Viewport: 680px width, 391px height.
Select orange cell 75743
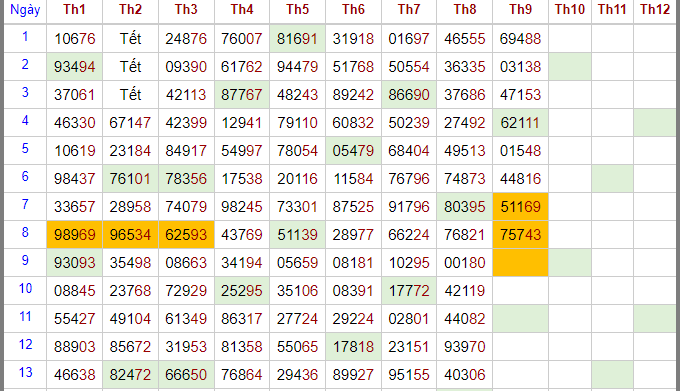tap(520, 235)
